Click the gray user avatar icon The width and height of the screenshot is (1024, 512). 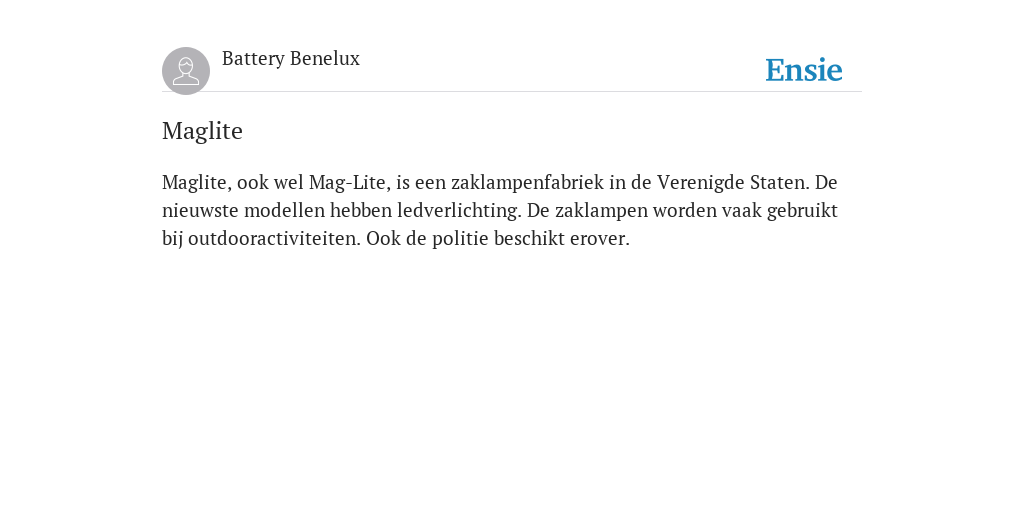[x=186, y=71]
